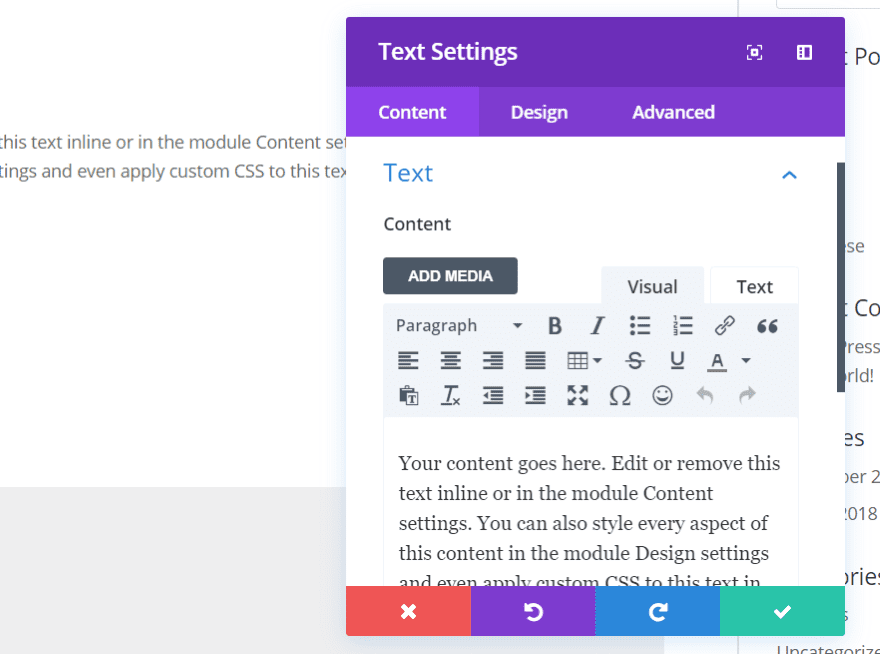880x654 pixels.
Task: Click the Text Settings title bar
Action: pos(595,52)
